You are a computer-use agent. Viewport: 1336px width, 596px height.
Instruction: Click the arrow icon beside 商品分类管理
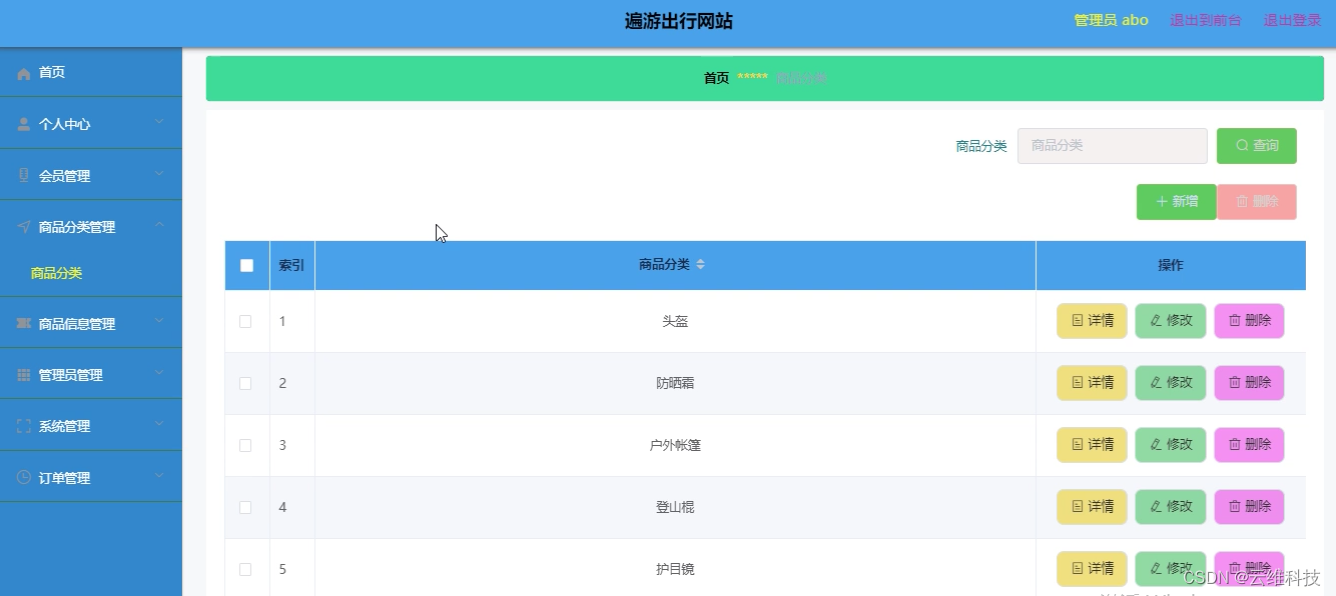tap(24, 227)
